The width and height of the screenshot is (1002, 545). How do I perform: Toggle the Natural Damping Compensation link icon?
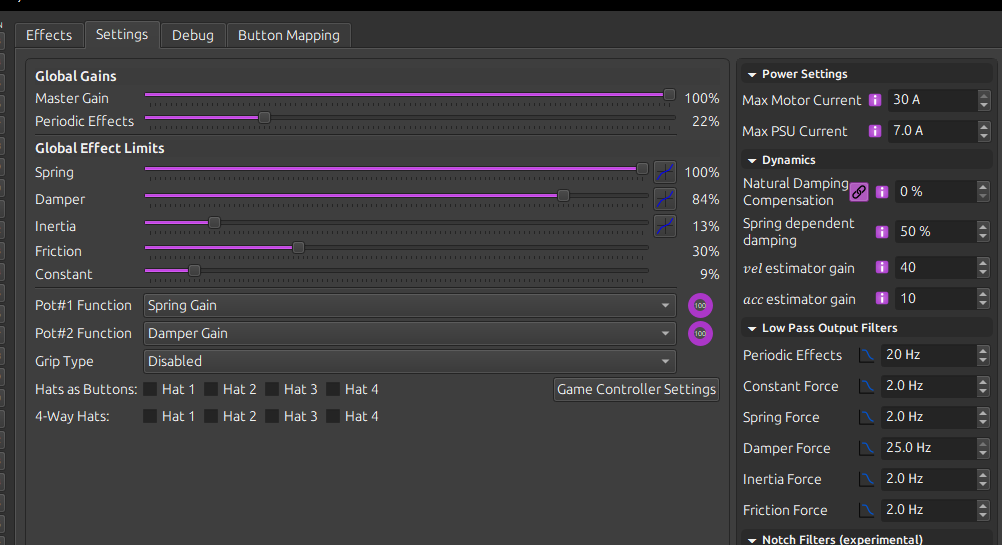point(859,192)
